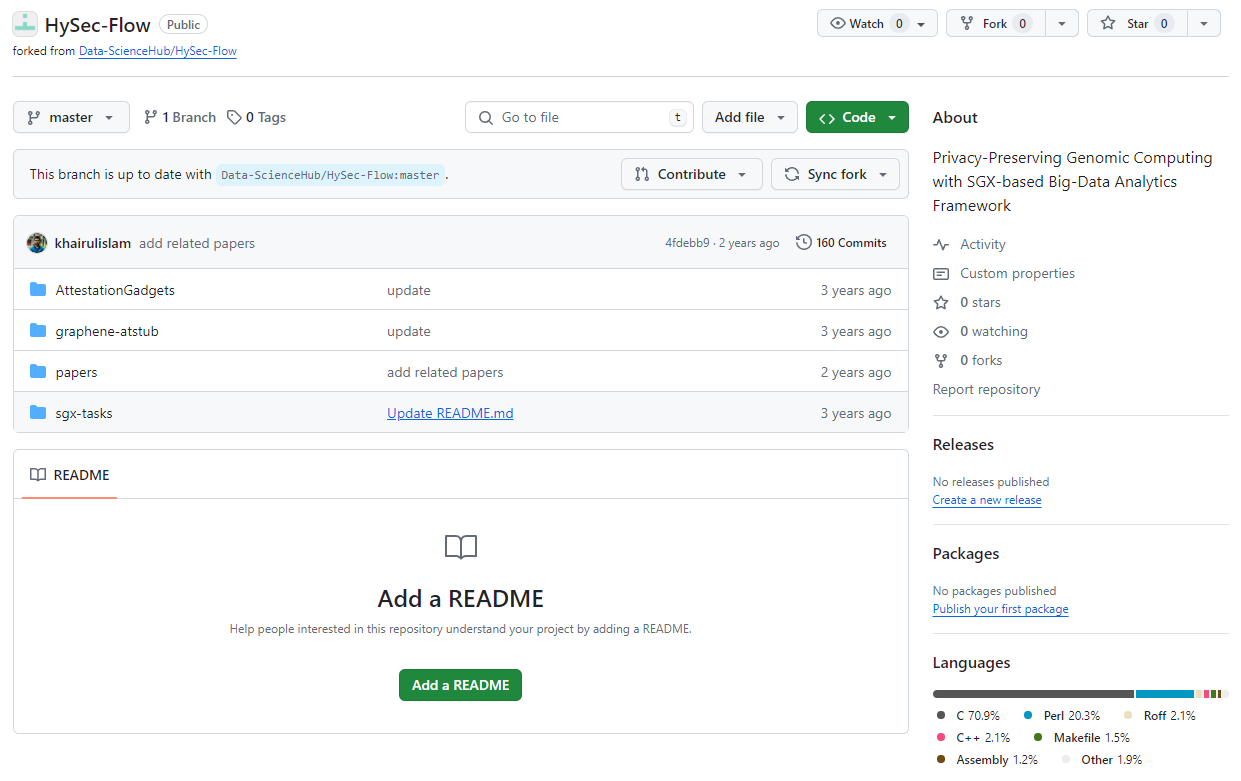Click the Activity pulse icon in sidebar
1241x781 pixels.
pos(941,244)
